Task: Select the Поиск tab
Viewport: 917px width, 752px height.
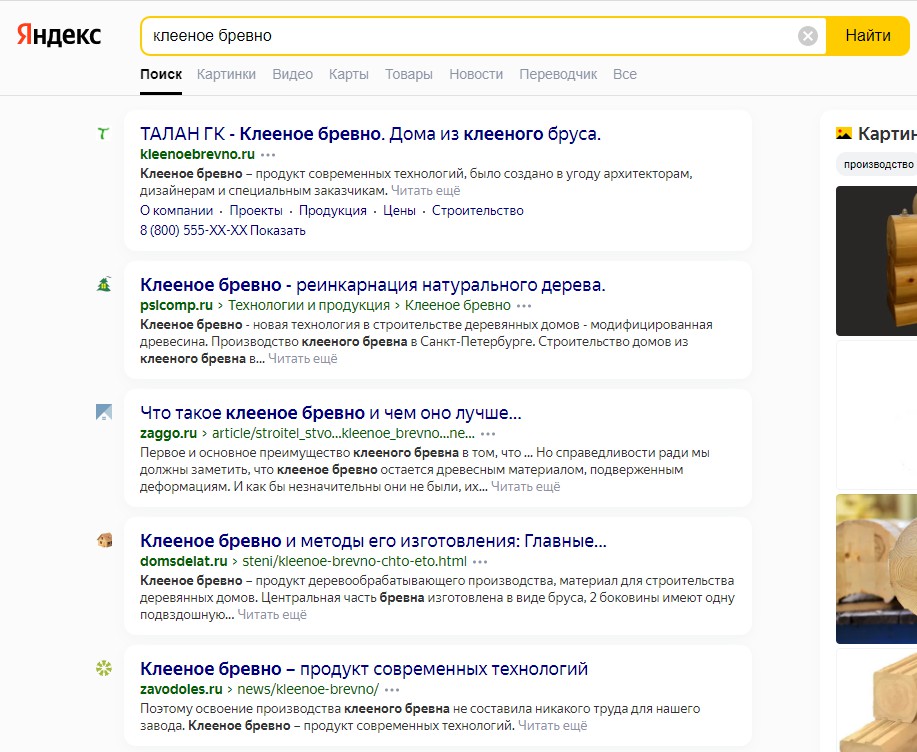Action: pos(161,74)
